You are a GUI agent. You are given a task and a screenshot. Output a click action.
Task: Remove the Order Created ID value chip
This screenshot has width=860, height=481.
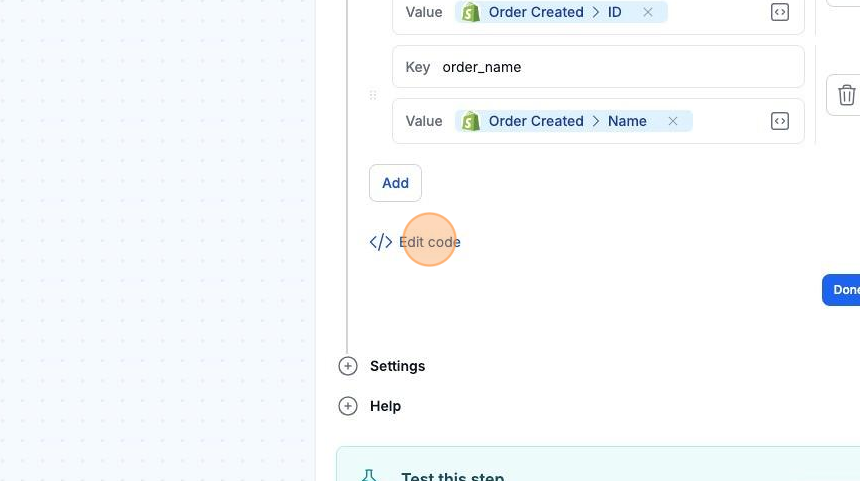coord(648,13)
